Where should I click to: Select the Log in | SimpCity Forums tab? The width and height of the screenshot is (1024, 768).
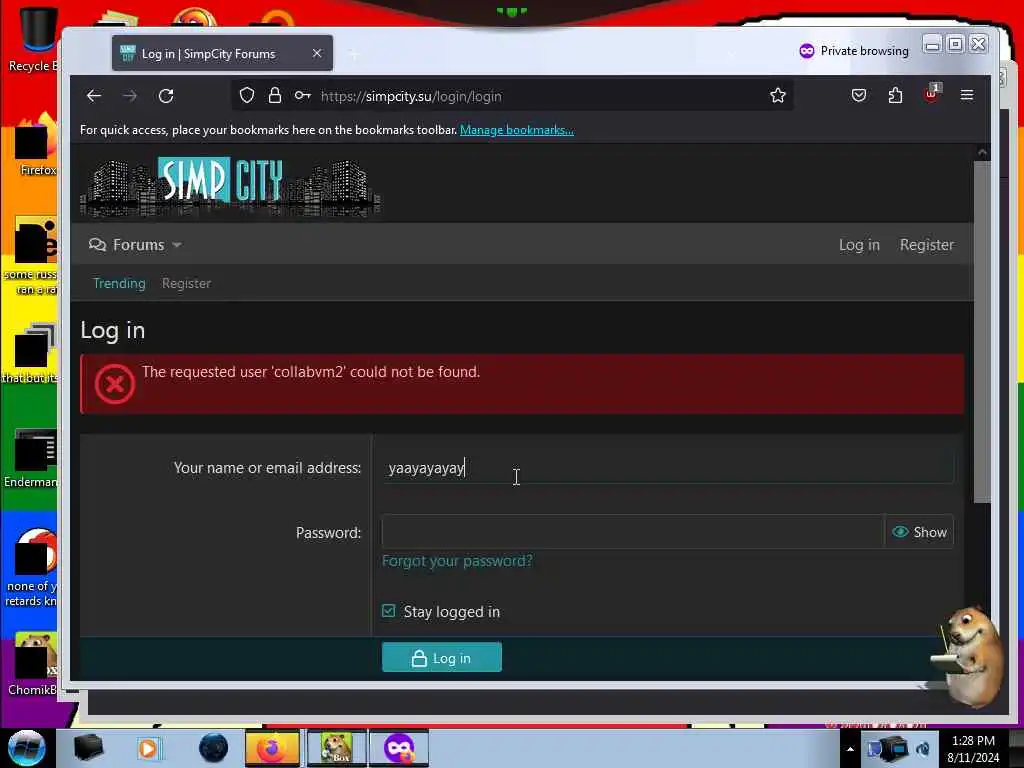(x=222, y=54)
